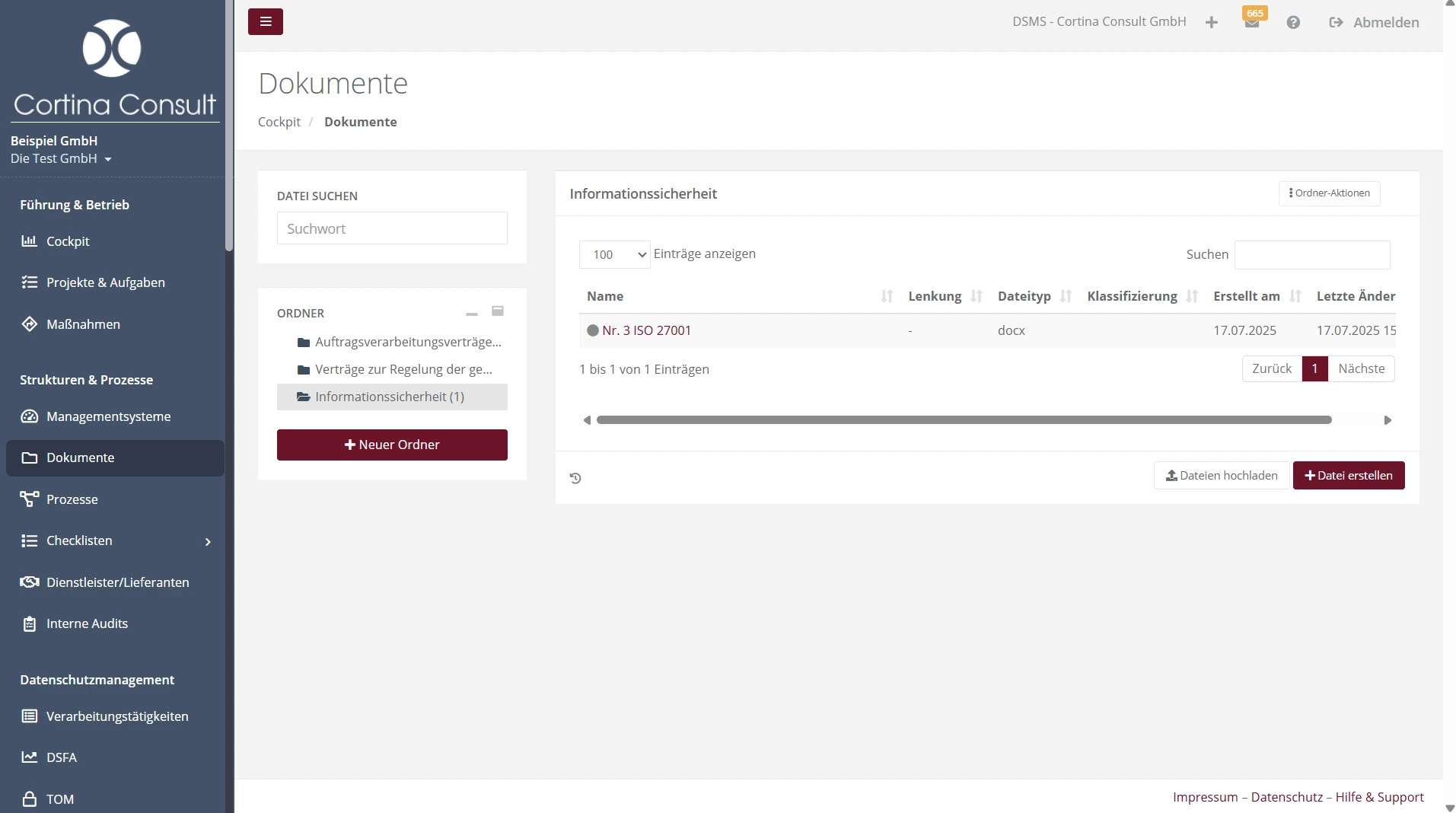Click the horizontal table scrollbar
1456x813 pixels.
tap(964, 420)
